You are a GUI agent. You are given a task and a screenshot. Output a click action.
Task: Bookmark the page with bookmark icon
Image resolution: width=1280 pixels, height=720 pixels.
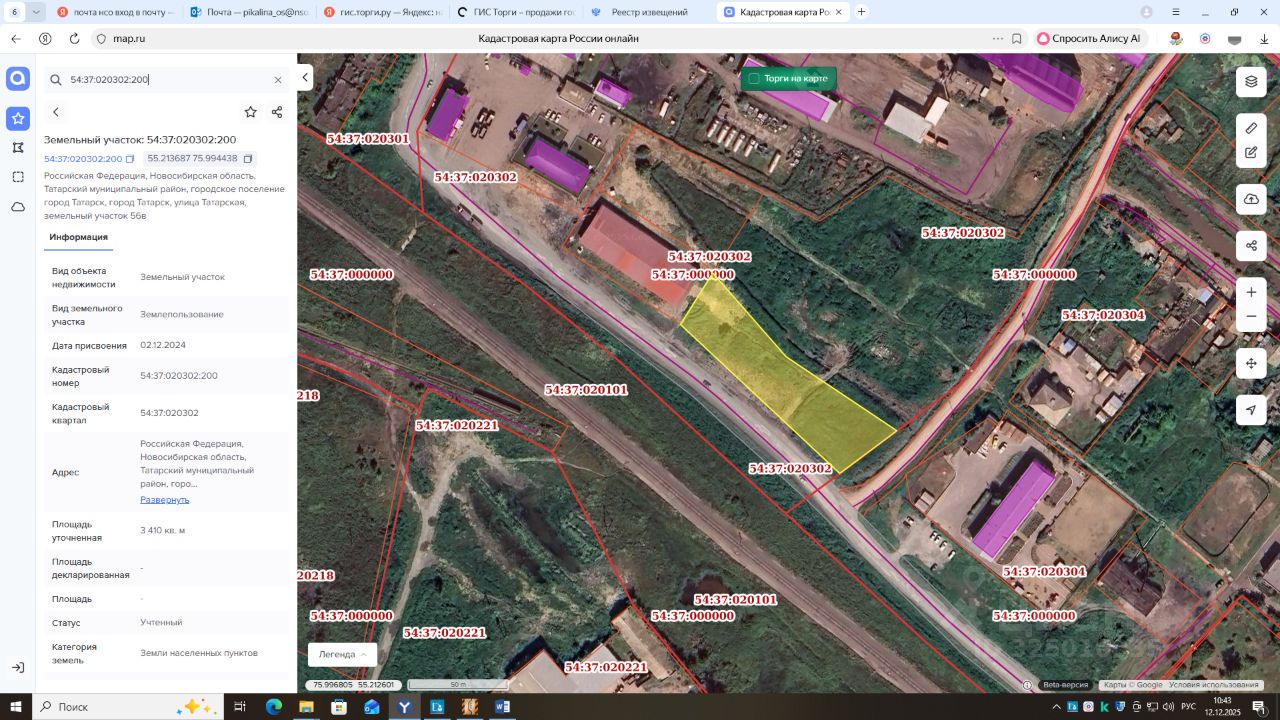pos(1017,39)
